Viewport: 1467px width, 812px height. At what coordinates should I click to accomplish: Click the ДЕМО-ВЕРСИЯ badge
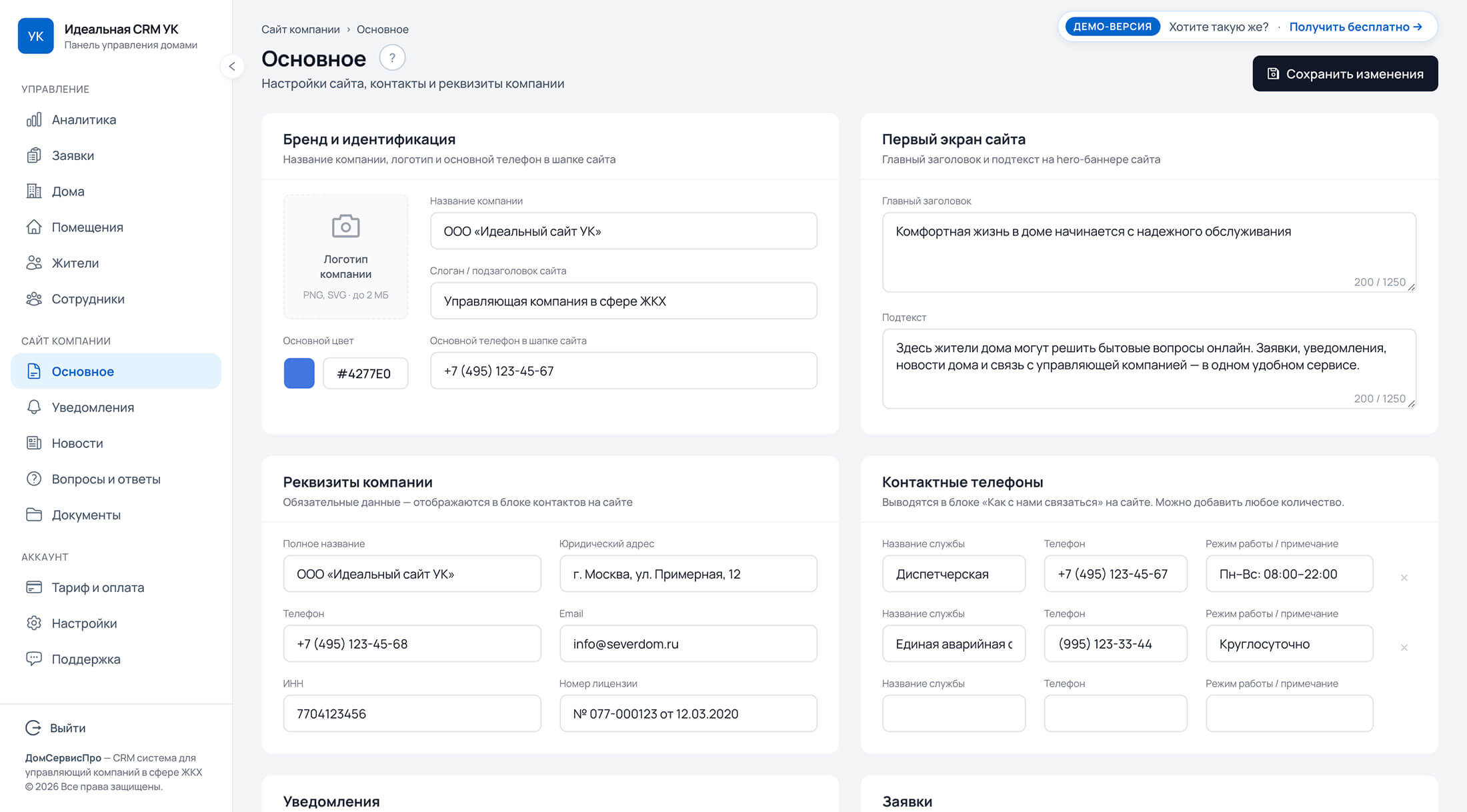pyautogui.click(x=1112, y=27)
